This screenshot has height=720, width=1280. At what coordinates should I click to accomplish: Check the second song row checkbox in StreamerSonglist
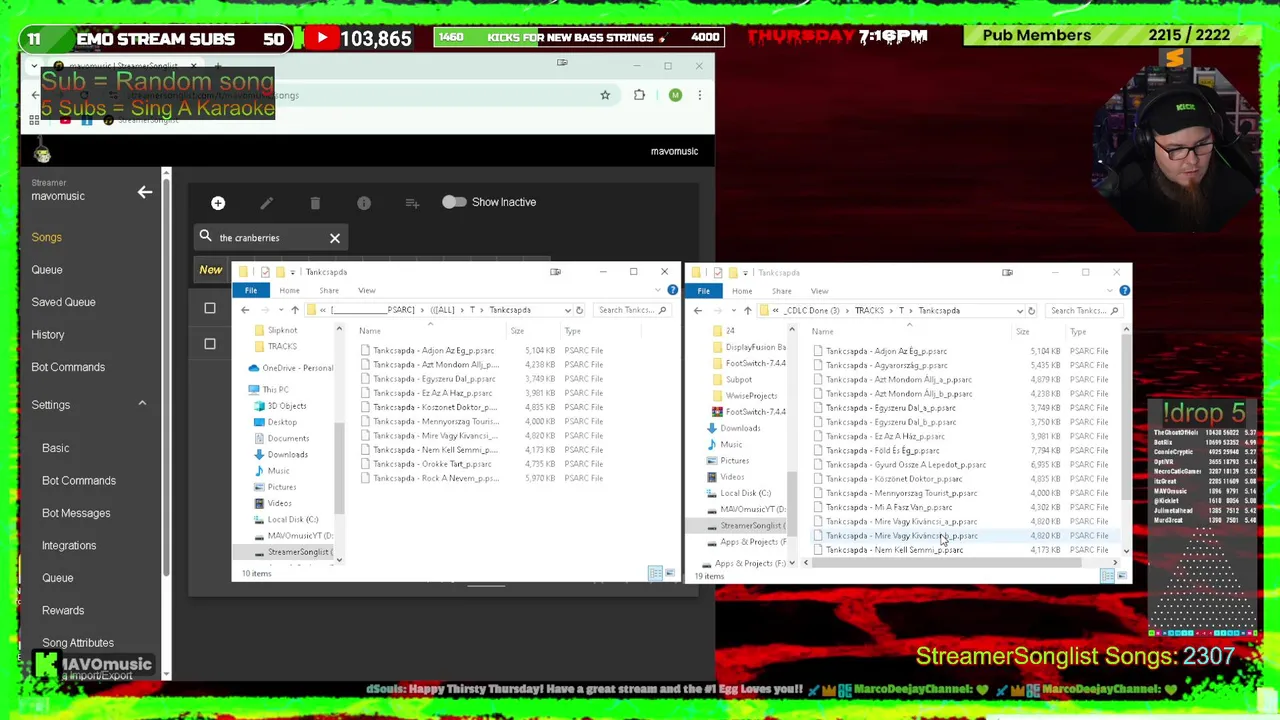coord(210,344)
